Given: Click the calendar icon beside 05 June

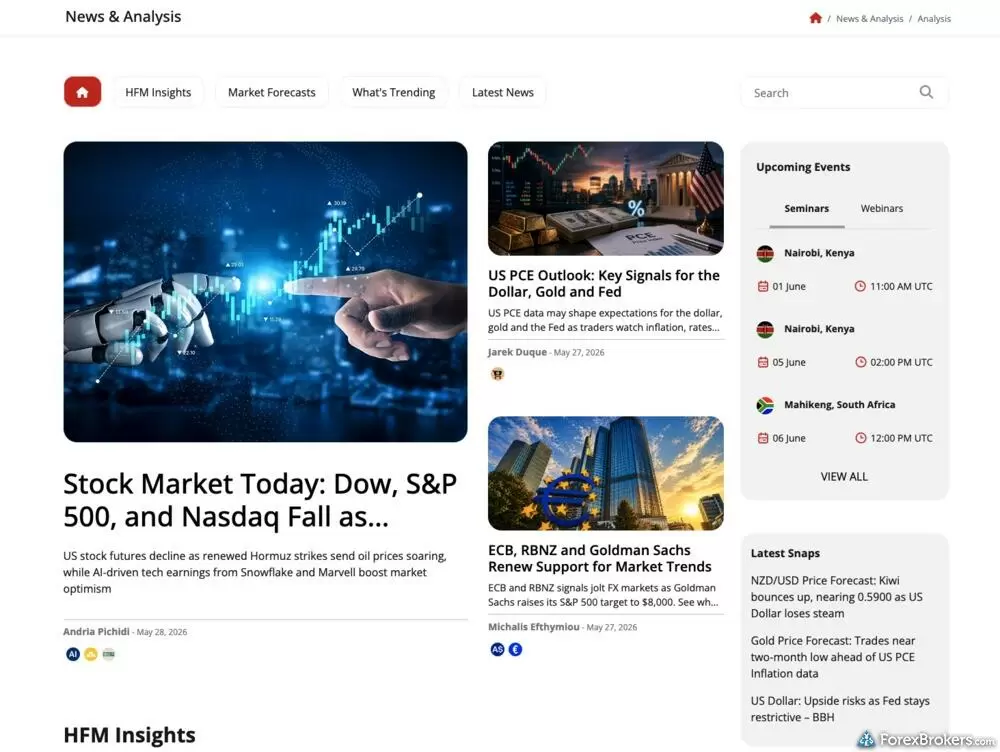Looking at the screenshot, I should [762, 362].
